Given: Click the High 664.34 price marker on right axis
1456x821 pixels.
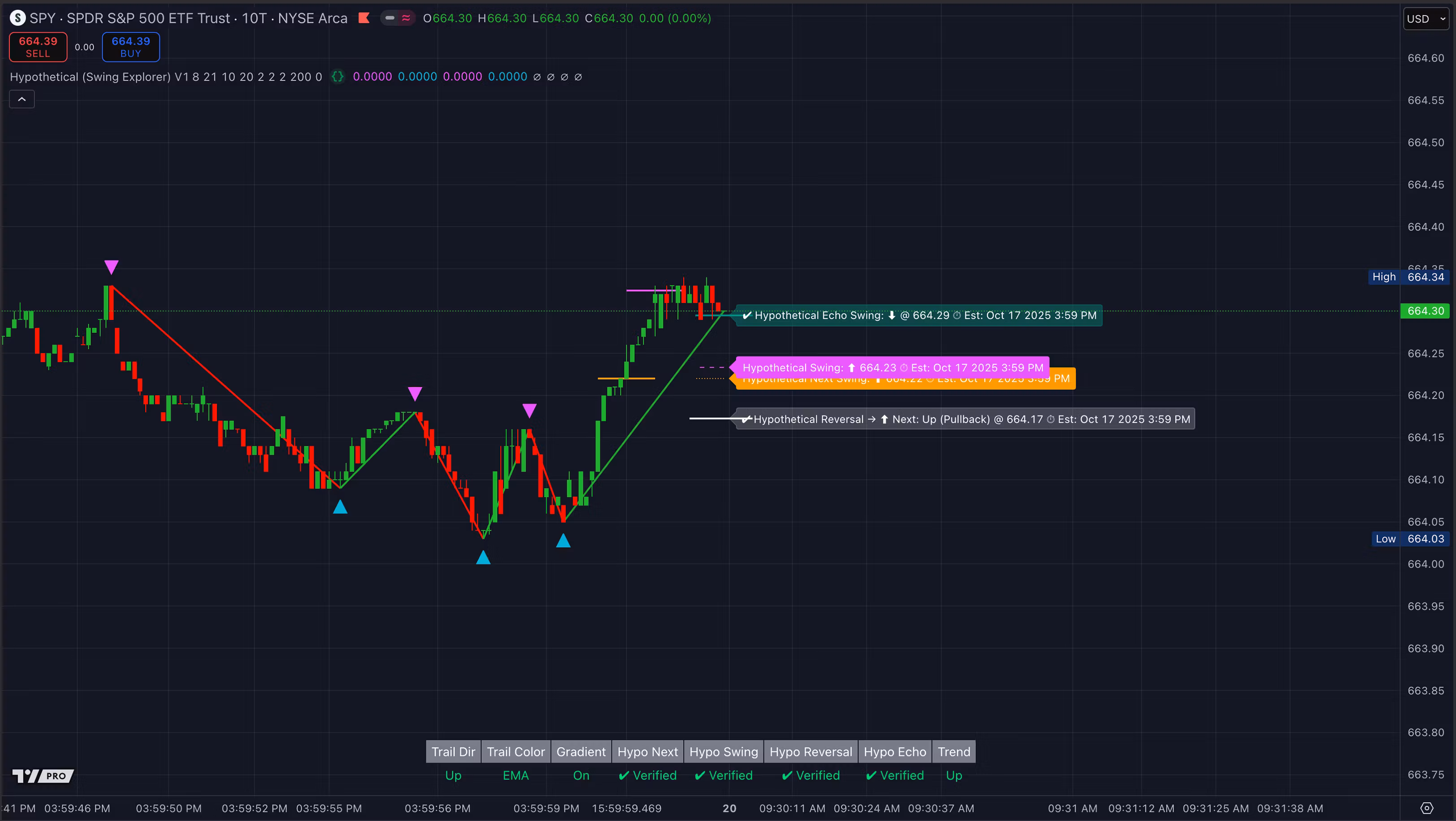Looking at the screenshot, I should 1408,277.
